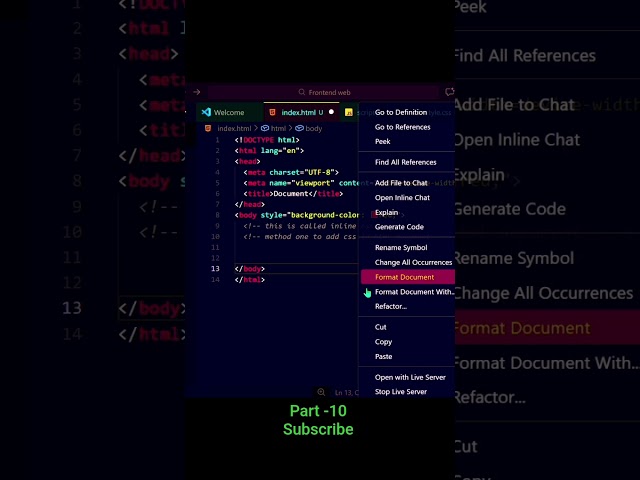Select Change All Occurrences
Viewport: 640px width, 480px height.
tap(413, 262)
